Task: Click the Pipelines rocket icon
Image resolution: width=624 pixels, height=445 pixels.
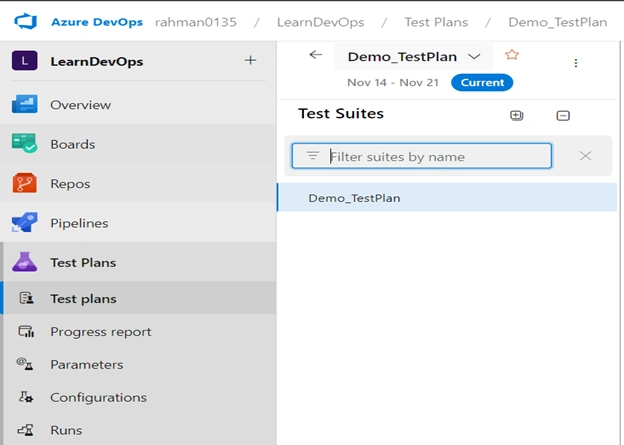Action: [25, 222]
